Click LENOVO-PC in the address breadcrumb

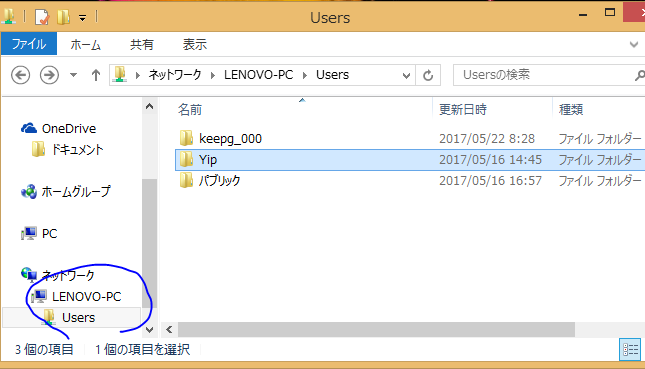click(x=258, y=74)
